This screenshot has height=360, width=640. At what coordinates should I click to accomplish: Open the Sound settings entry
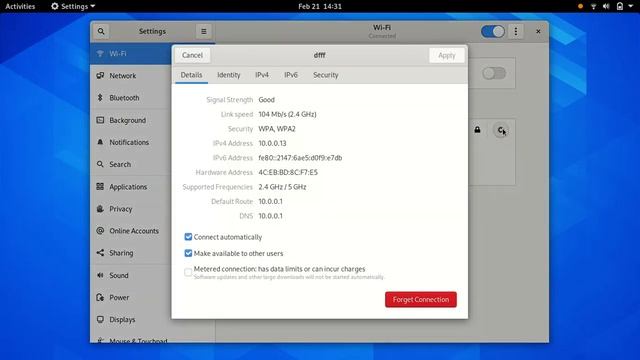(132, 275)
